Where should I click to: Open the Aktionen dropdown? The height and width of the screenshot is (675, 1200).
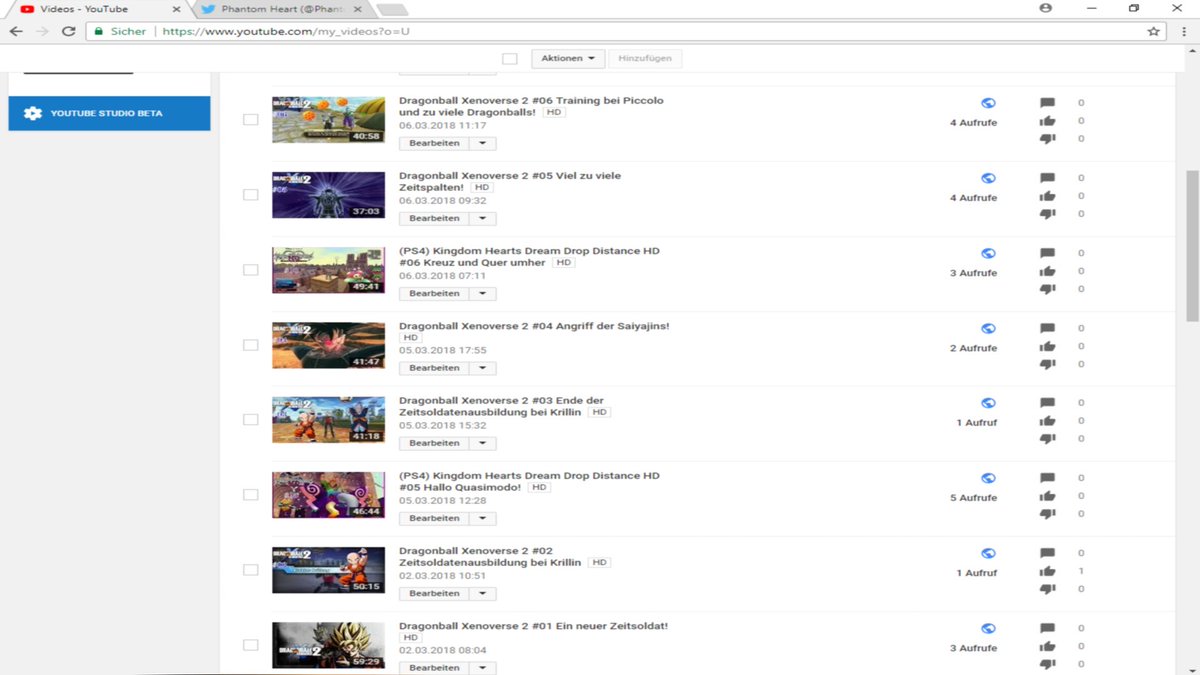tap(567, 59)
